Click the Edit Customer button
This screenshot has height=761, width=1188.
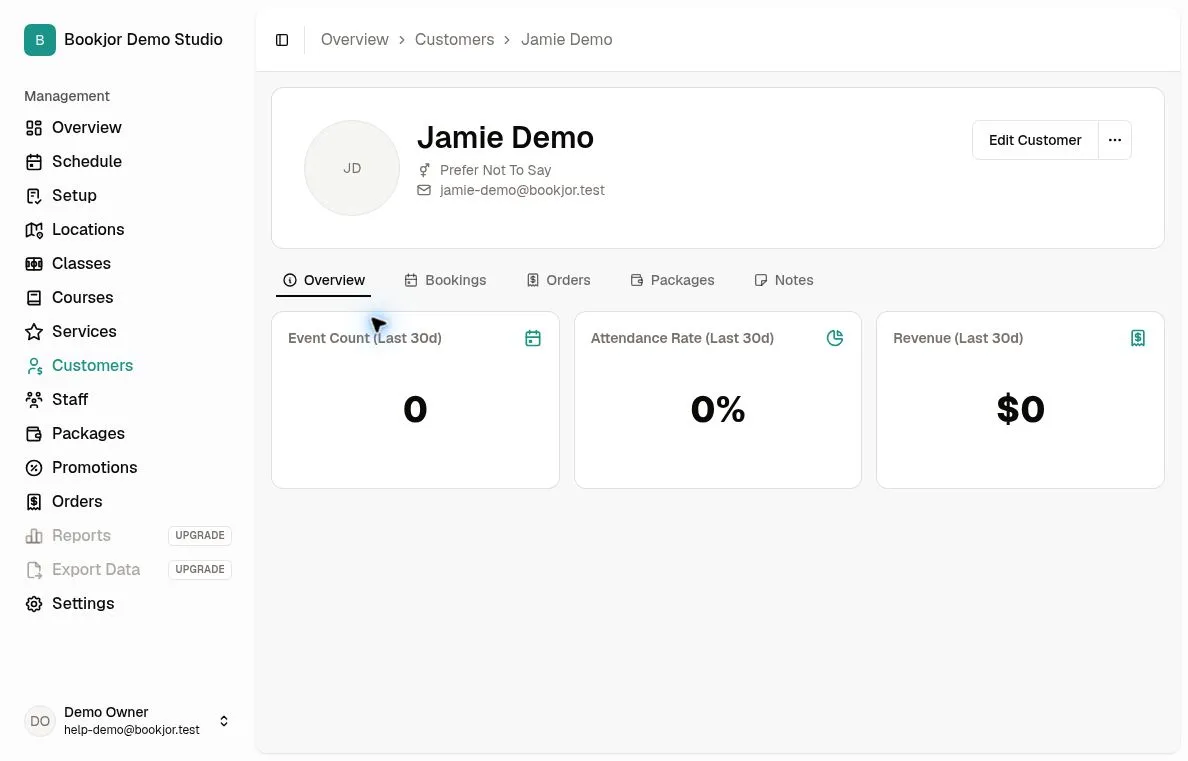coord(1035,140)
